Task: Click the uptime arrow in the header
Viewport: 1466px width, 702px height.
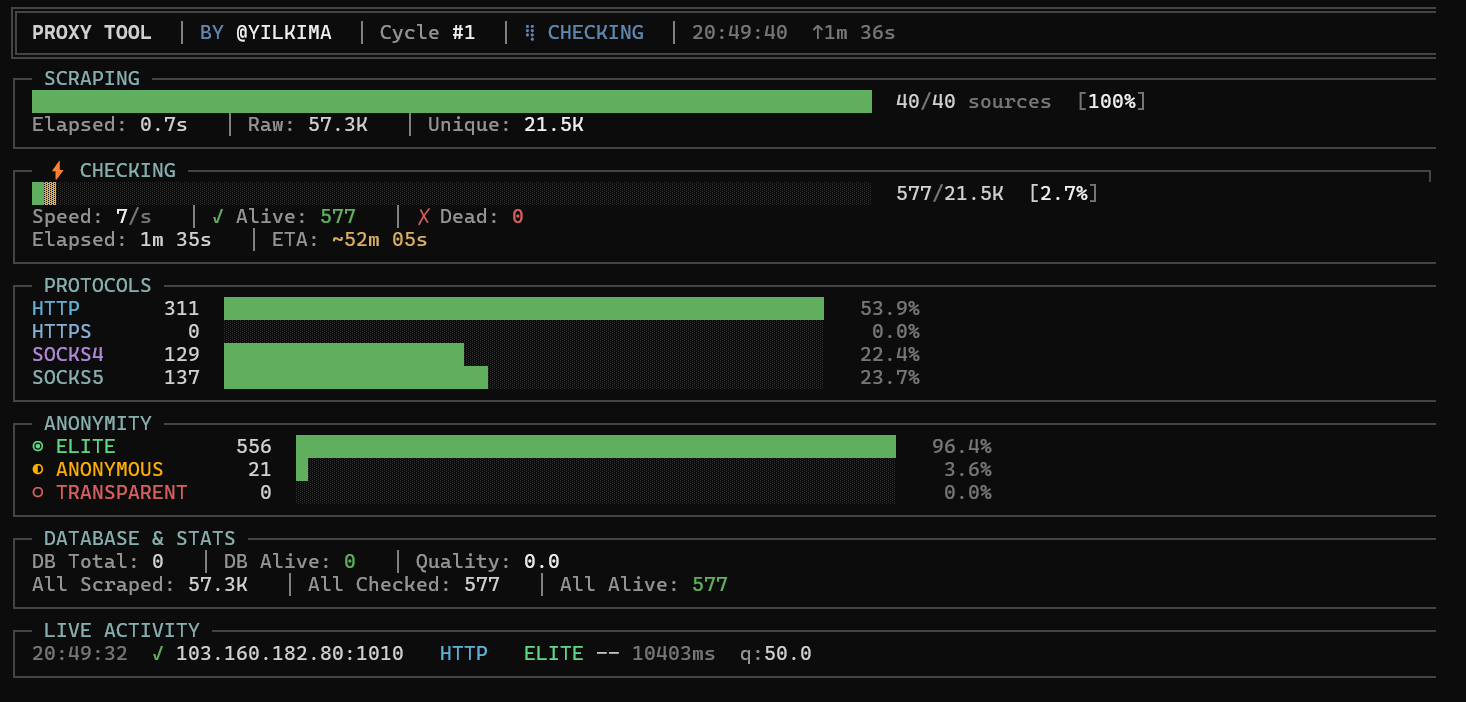Action: tap(818, 33)
